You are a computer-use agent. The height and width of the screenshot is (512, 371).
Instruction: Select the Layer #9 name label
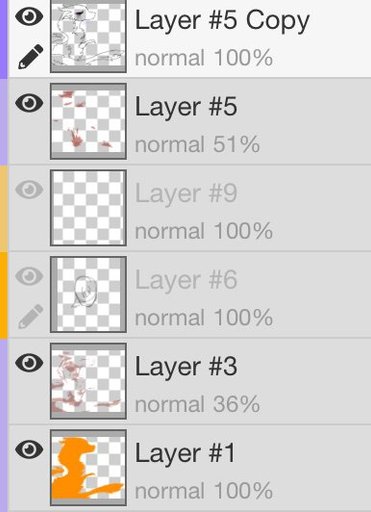tap(186, 193)
